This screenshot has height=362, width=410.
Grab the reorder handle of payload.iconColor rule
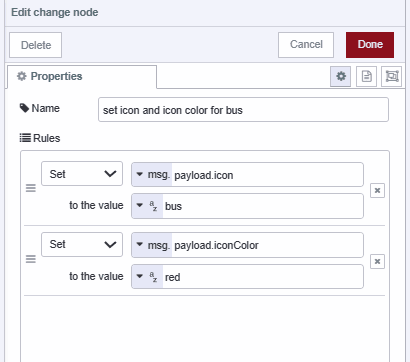coord(31,259)
